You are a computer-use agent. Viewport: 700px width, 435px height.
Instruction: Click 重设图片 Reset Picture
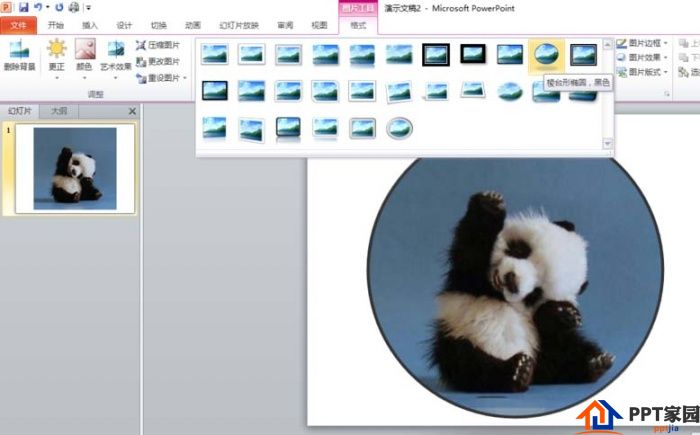coord(157,79)
